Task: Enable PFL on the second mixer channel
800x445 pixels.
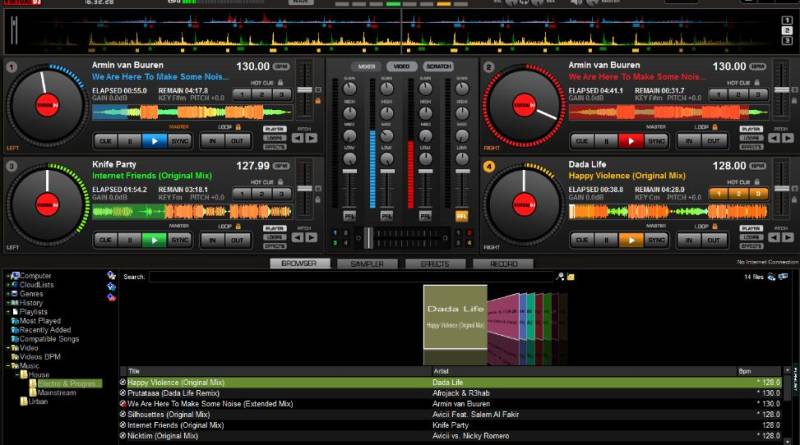Action: coord(387,216)
